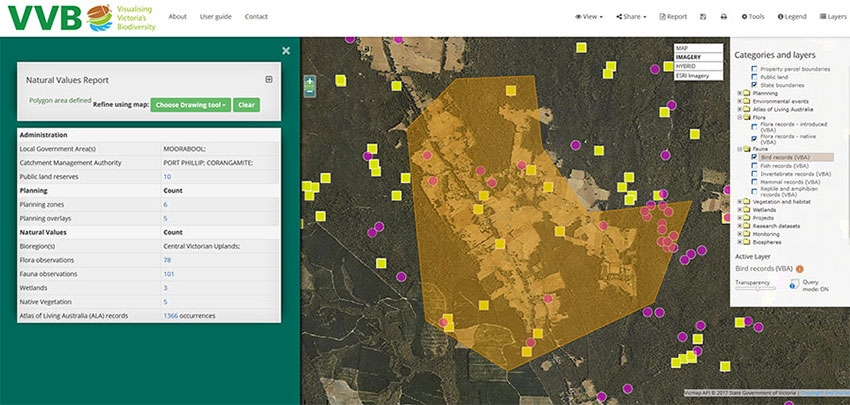Zoom out with the map minus button
Screen dimensions: 850x405
coord(310,92)
